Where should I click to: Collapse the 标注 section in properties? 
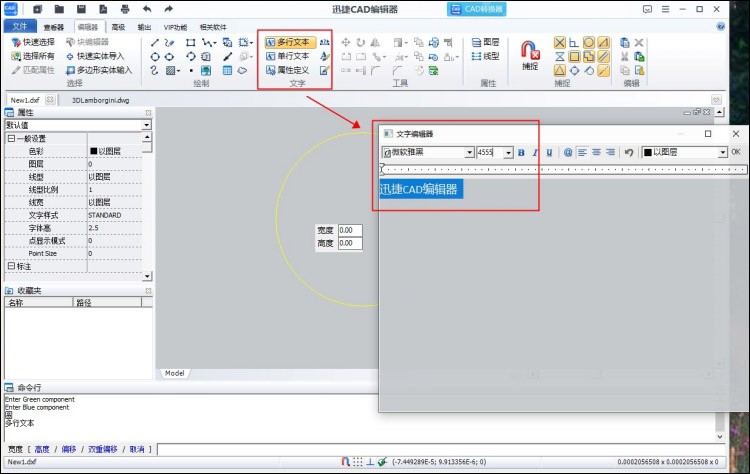[11, 266]
